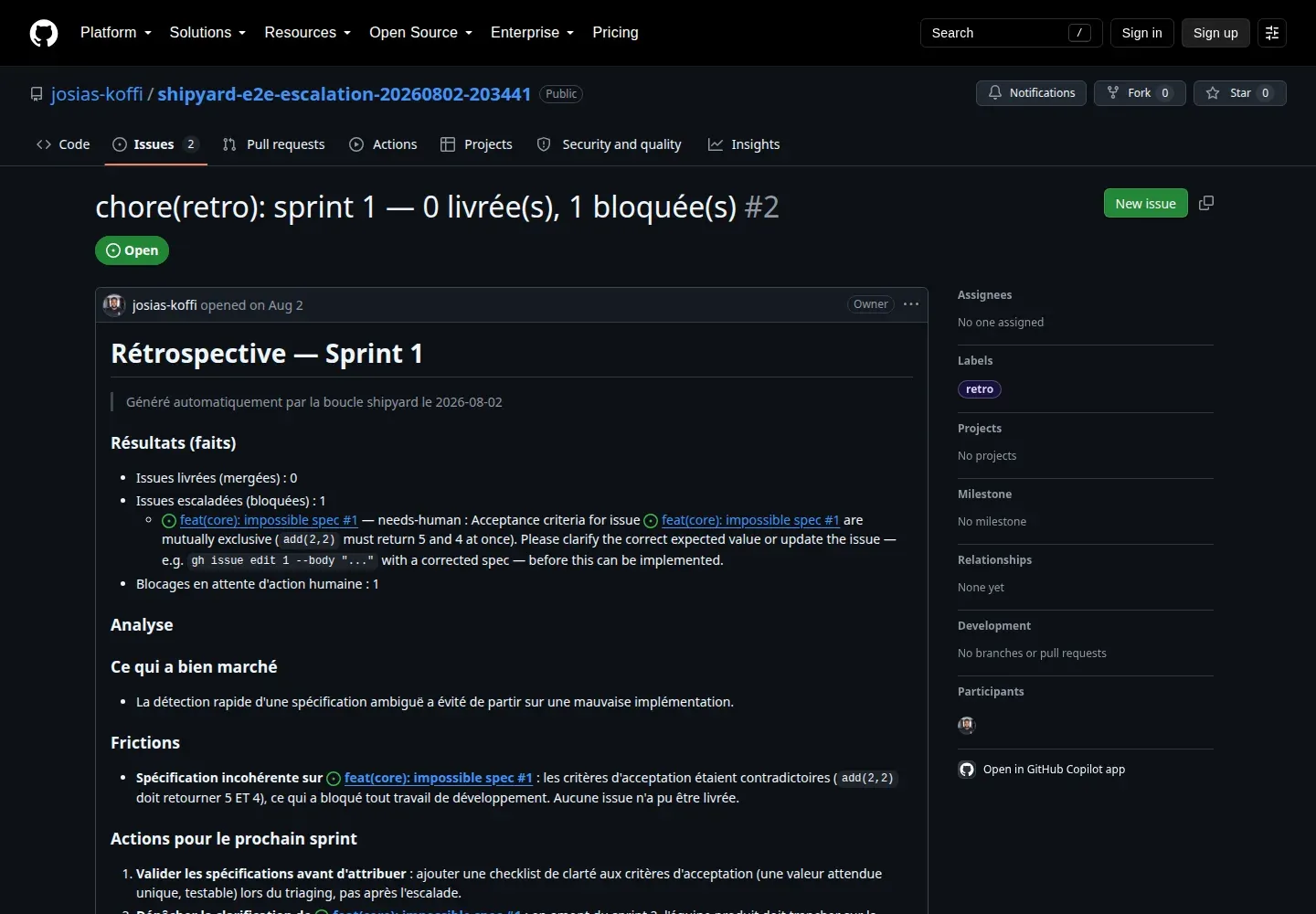This screenshot has height=914, width=1316.
Task: Go to the Pricing page
Action: 615,33
